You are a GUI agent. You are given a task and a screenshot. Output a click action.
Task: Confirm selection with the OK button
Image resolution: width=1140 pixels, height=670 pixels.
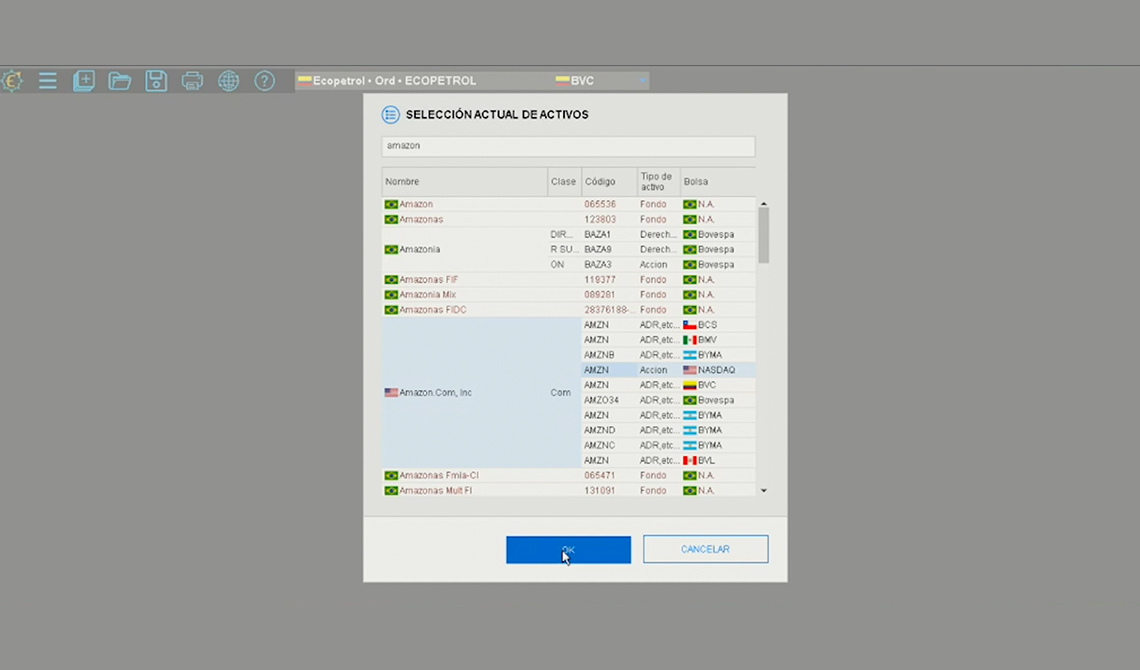pos(569,550)
